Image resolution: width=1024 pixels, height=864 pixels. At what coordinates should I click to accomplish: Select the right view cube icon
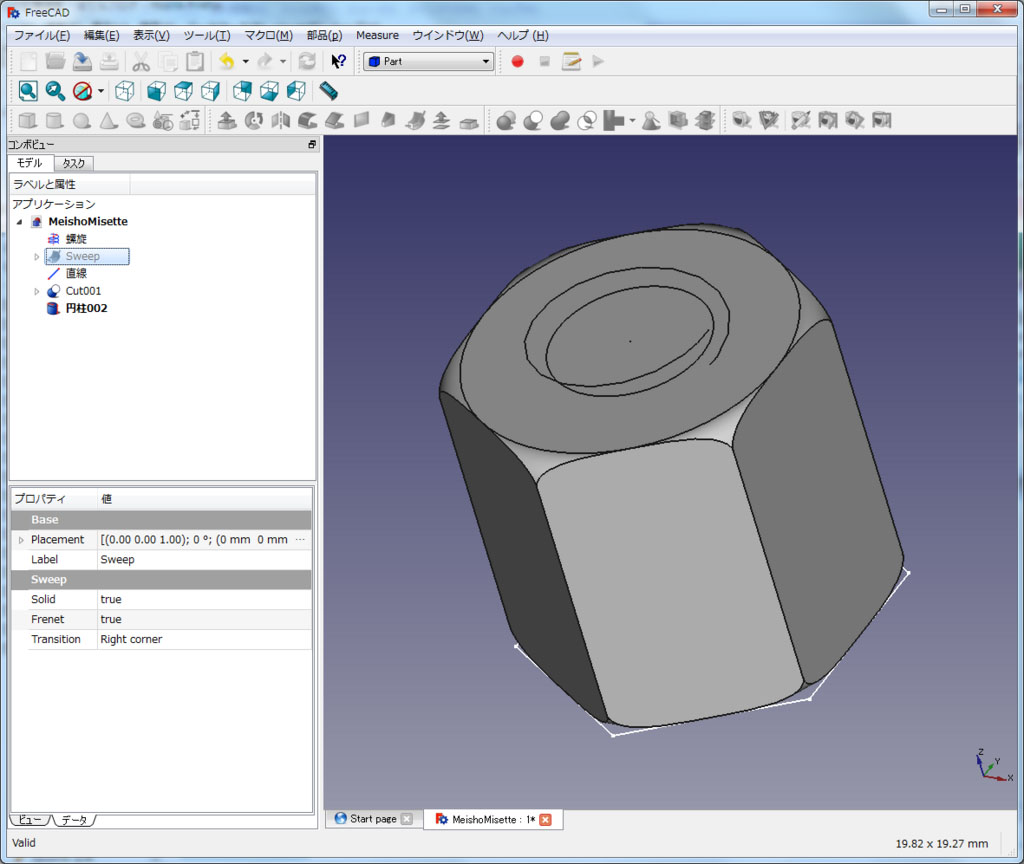210,91
